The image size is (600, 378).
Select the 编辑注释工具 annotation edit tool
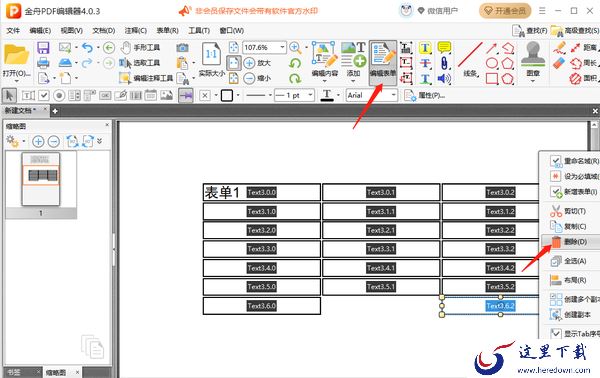point(146,78)
